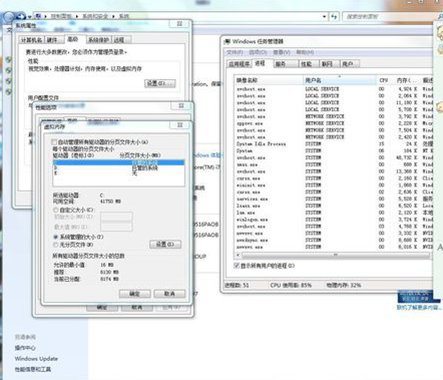The width and height of the screenshot is (443, 380).
Task: Cancel the Virtual Memory dialog with 取消
Action: (x=169, y=294)
